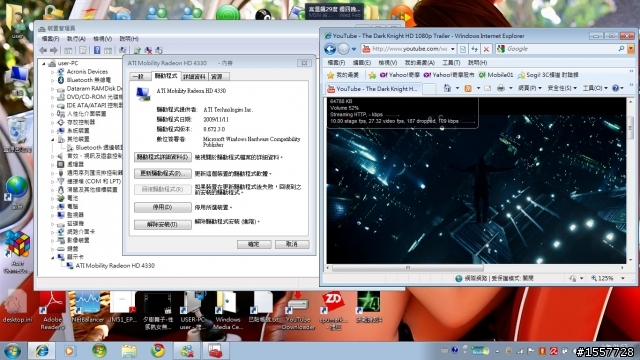Switch to the Resources tab in properties dialog

218,77
